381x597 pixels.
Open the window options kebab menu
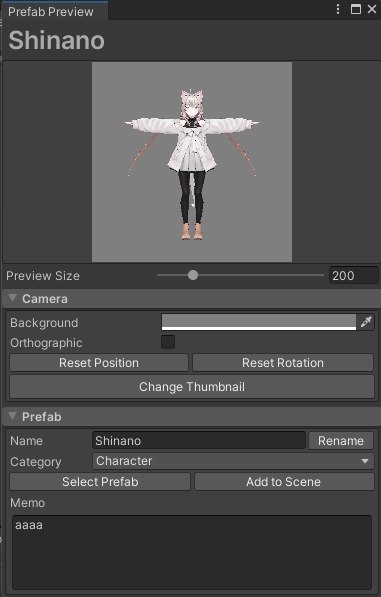338,9
